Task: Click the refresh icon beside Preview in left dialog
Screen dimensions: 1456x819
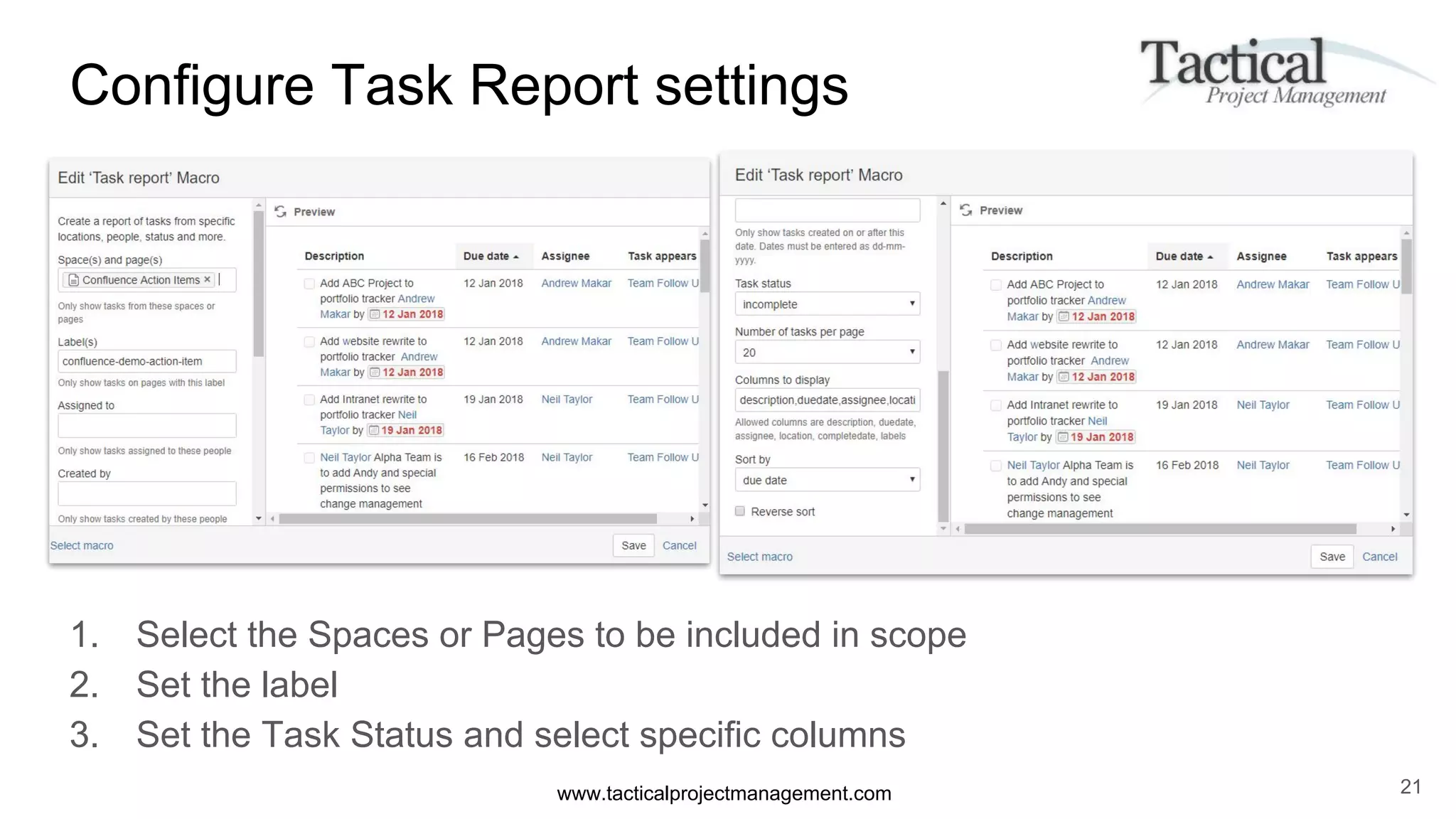Action: coord(281,212)
